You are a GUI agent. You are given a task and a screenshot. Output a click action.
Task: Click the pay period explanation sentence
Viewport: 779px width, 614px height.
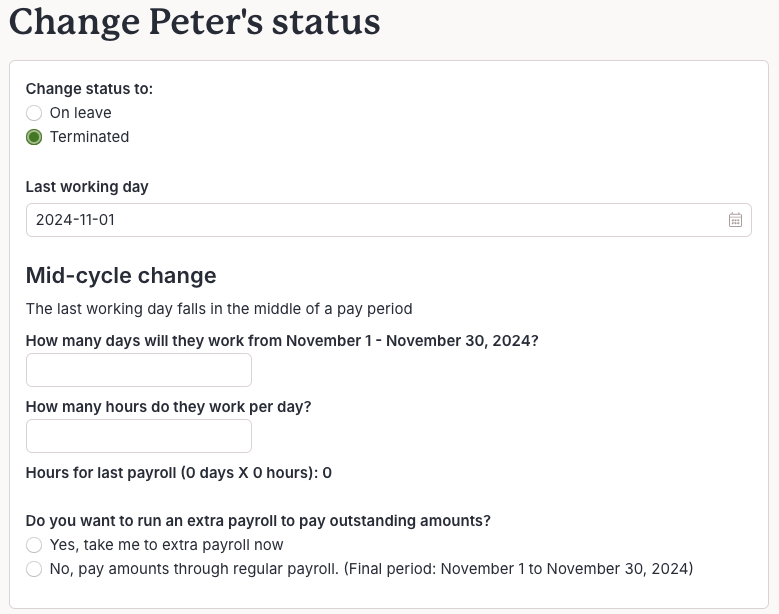click(x=219, y=308)
